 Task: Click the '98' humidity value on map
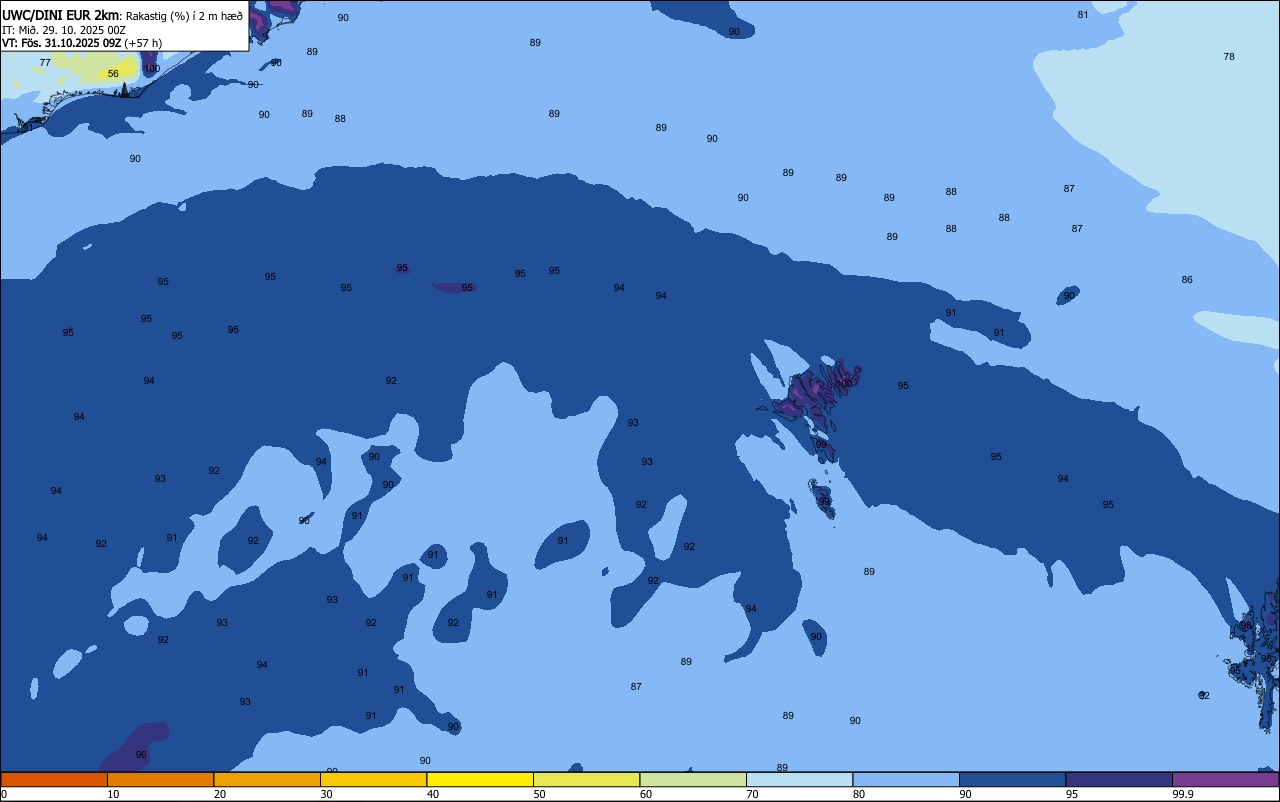tap(1246, 626)
